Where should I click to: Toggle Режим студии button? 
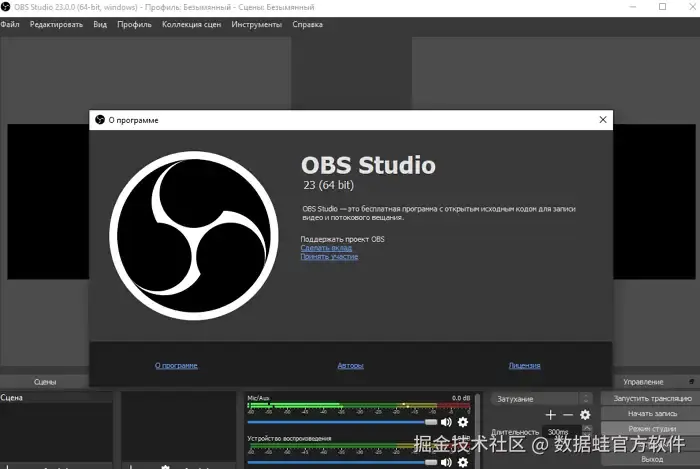pos(652,428)
